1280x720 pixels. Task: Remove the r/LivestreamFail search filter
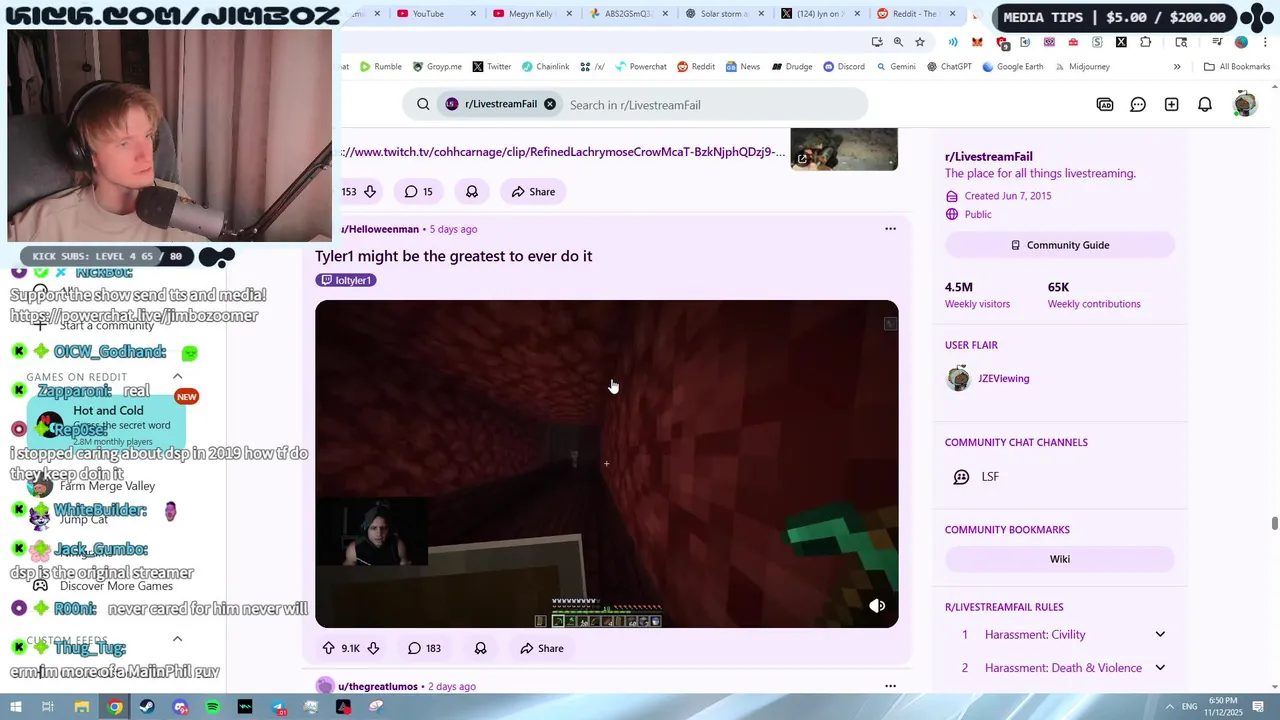coord(550,104)
